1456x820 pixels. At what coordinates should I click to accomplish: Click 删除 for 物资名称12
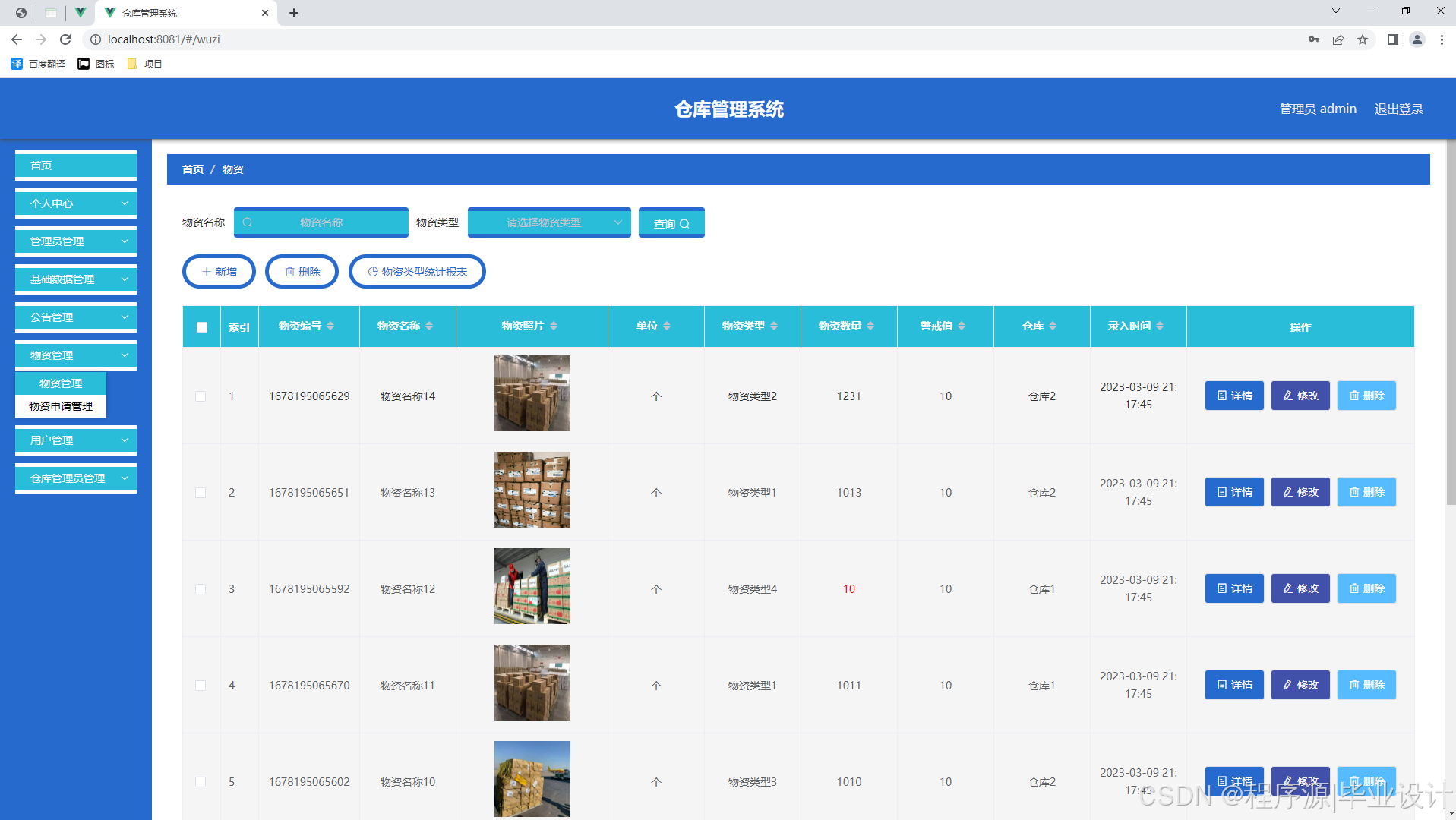point(1366,588)
